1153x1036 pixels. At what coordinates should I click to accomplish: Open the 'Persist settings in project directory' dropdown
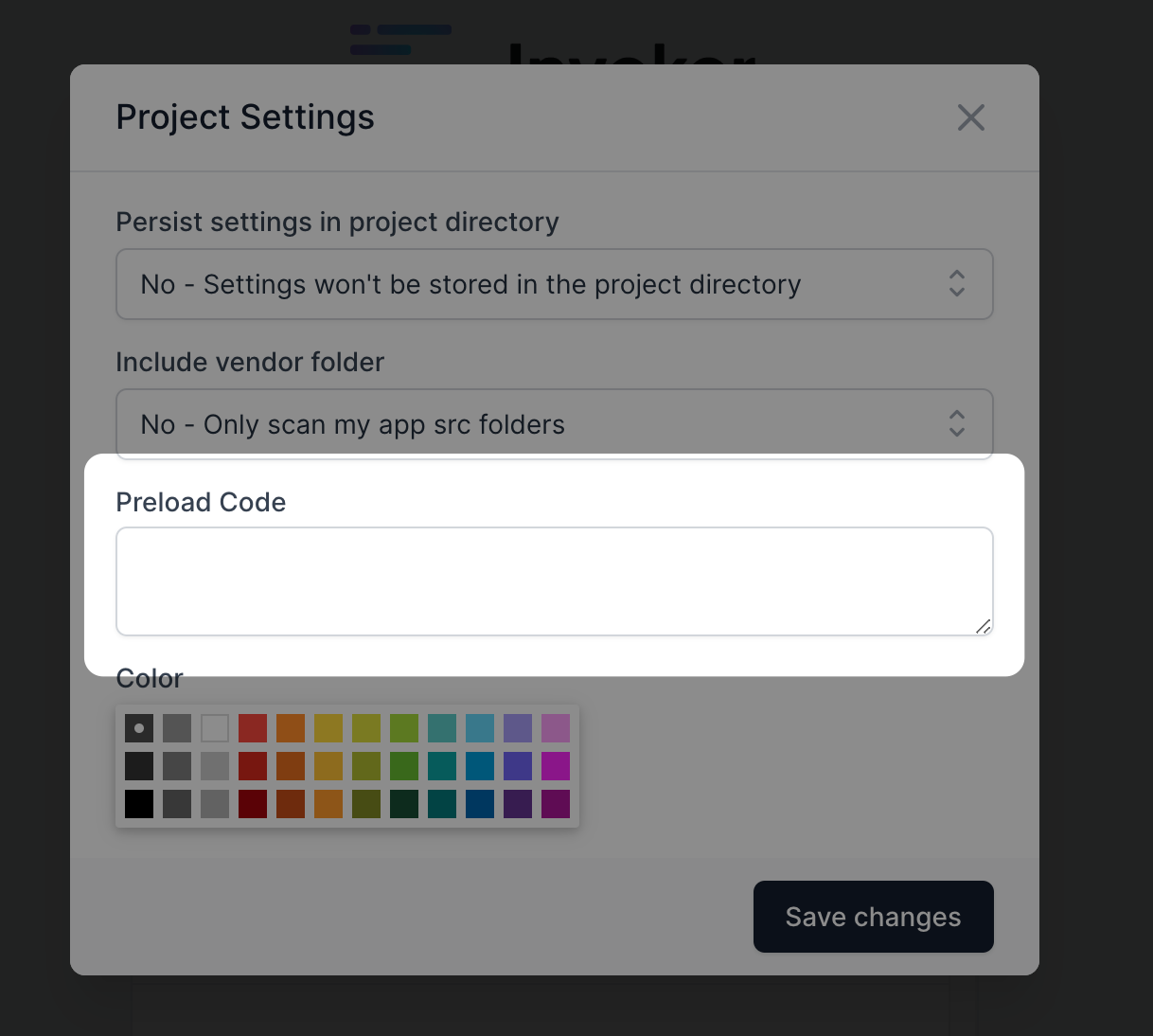[554, 284]
